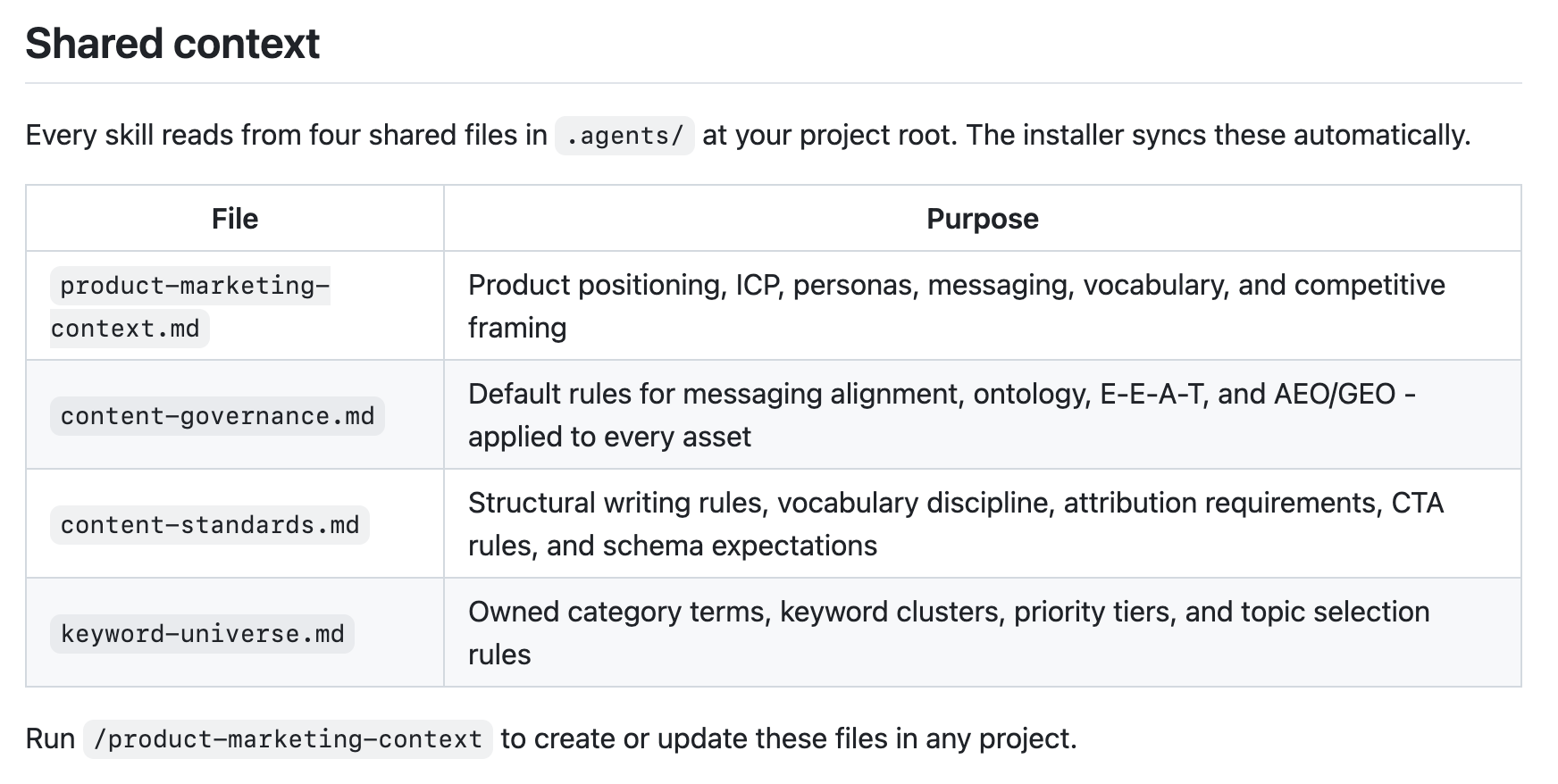Click the 'applied to every asset' line
This screenshot has height=784, width=1558.
pos(609,437)
